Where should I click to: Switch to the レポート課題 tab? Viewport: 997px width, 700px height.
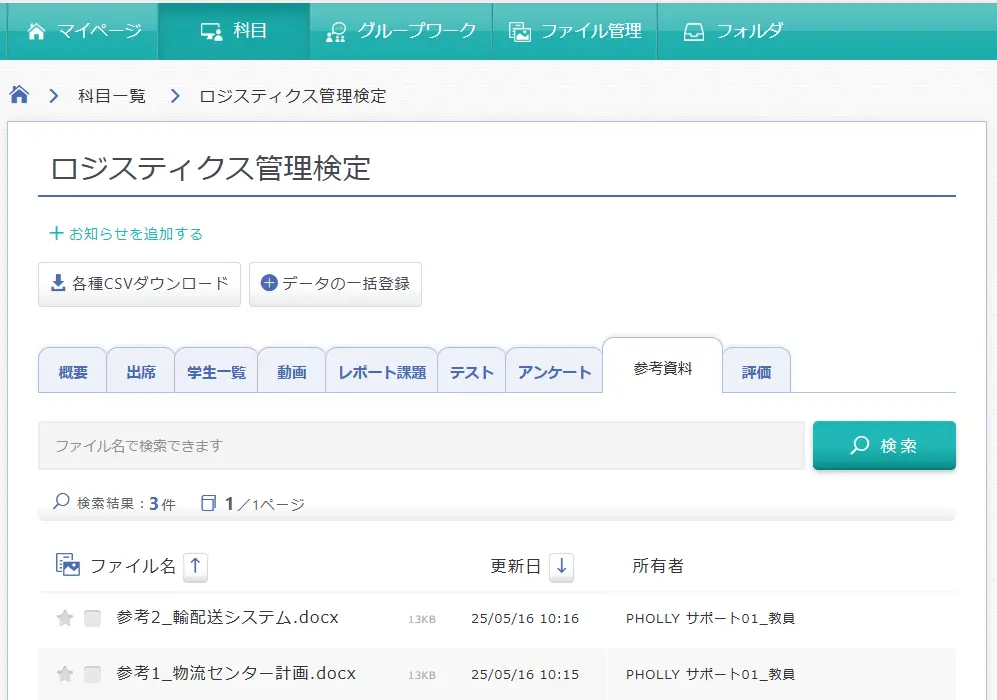tap(382, 372)
